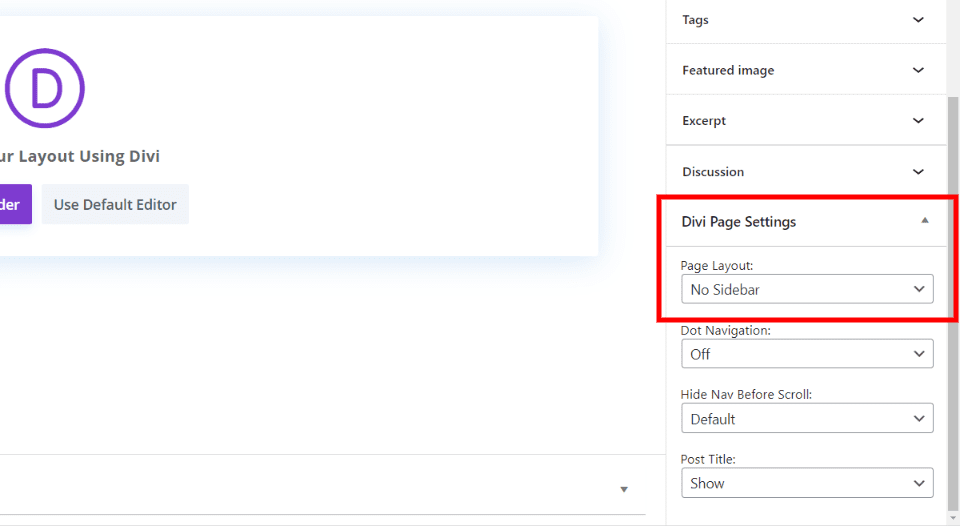960x529 pixels.
Task: Click the 'Post Title:' label
Action: point(708,459)
